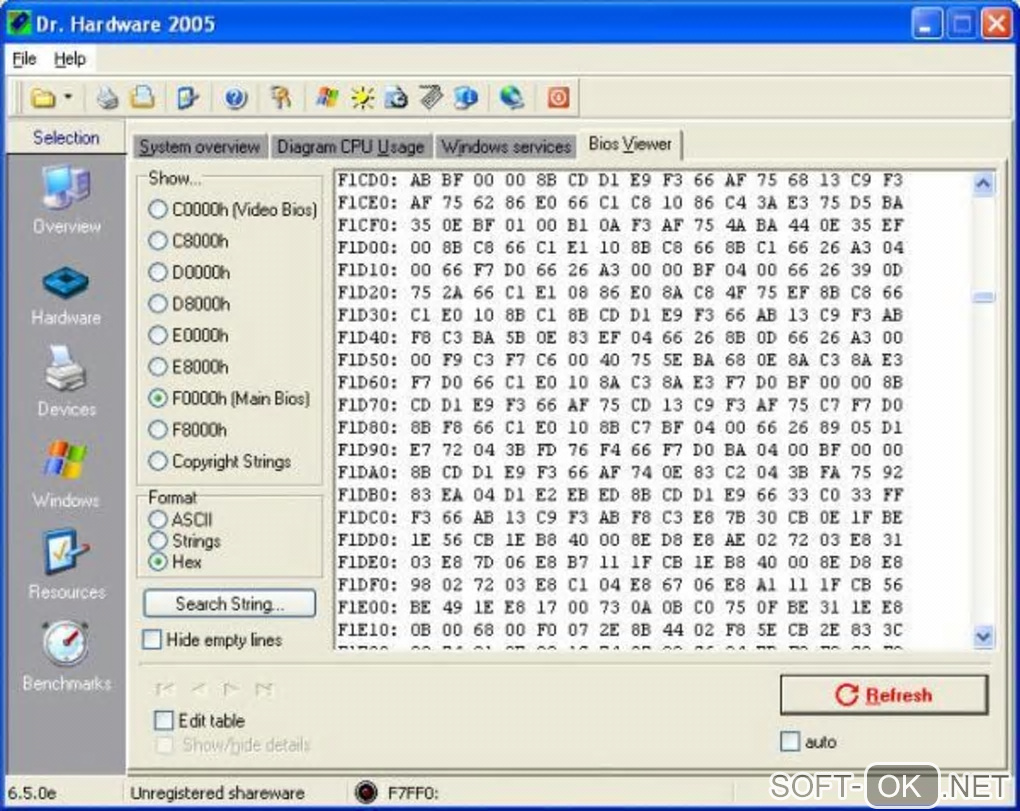Viewport: 1020px width, 811px height.
Task: Open Devices in the sidebar
Action: tap(66, 382)
